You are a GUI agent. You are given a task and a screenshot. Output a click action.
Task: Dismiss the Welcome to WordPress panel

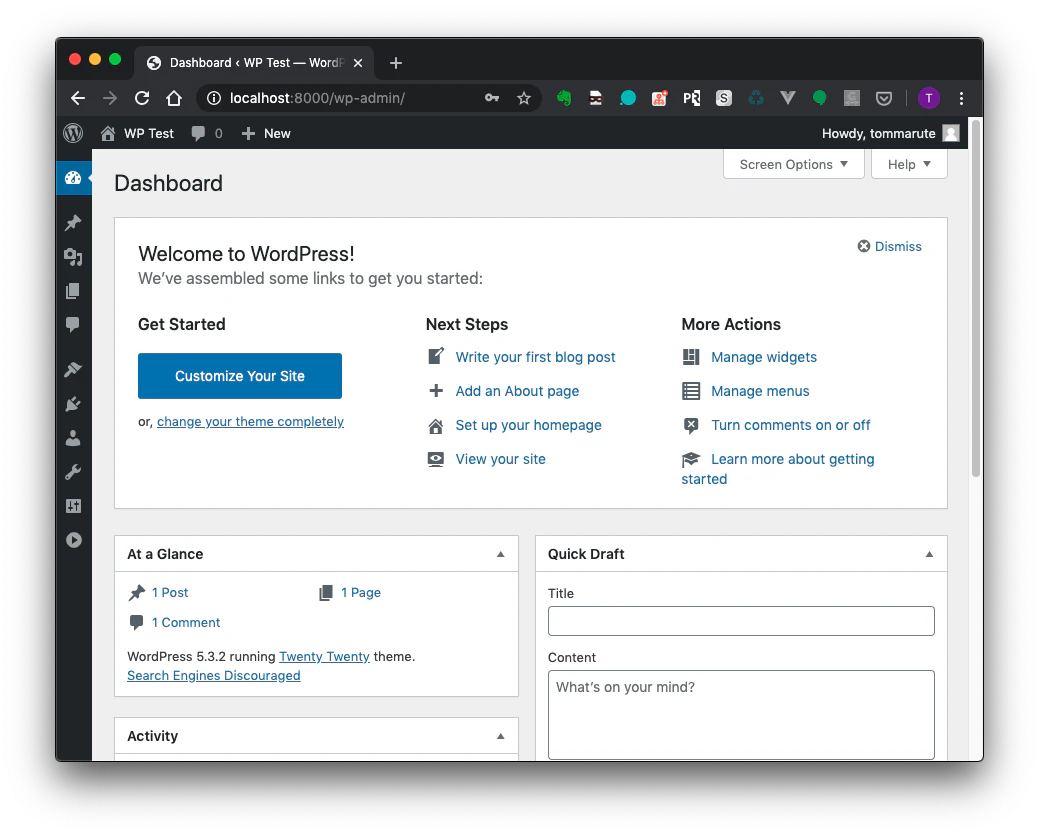(889, 247)
